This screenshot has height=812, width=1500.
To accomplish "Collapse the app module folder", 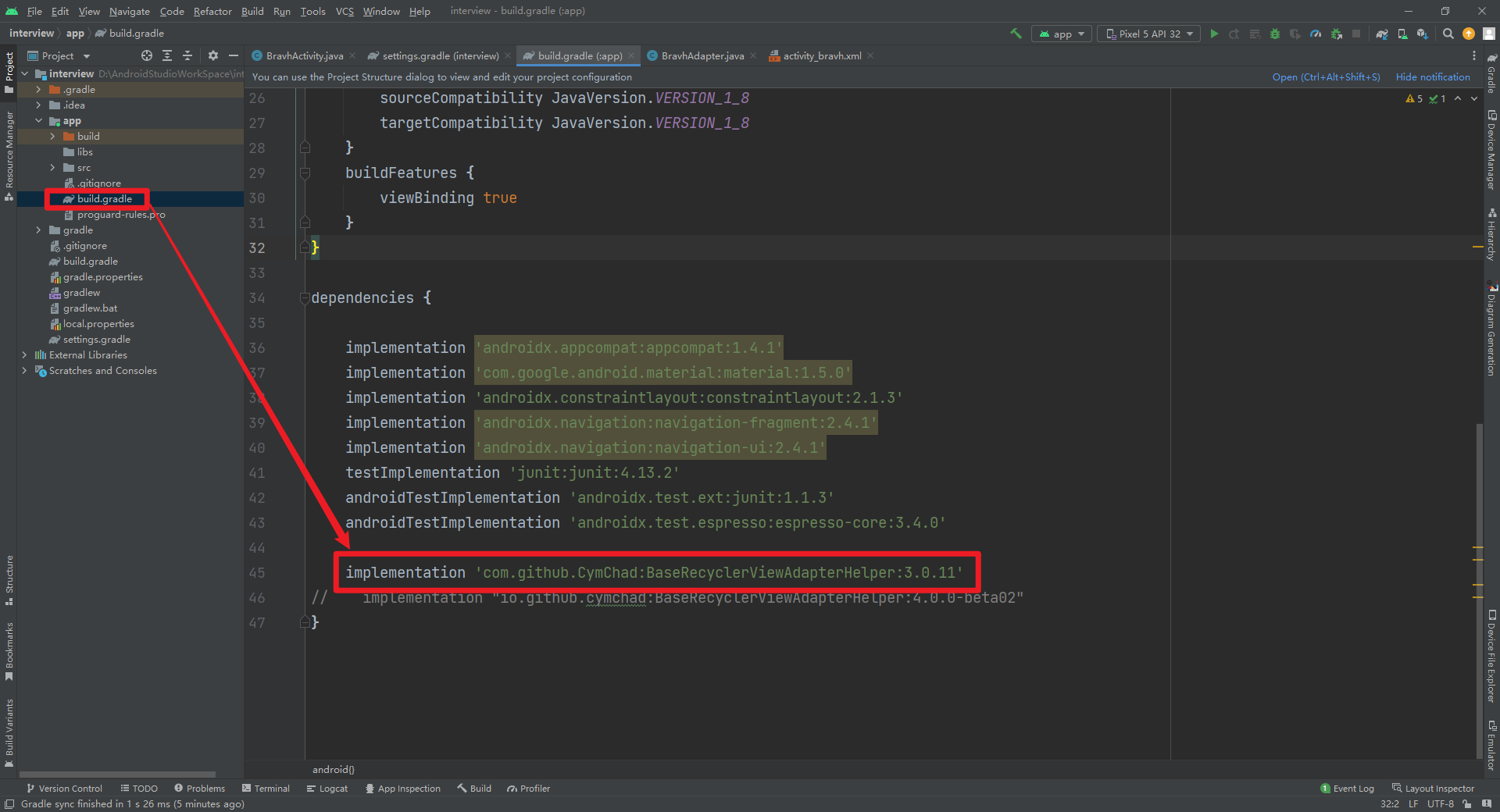I will [x=38, y=121].
